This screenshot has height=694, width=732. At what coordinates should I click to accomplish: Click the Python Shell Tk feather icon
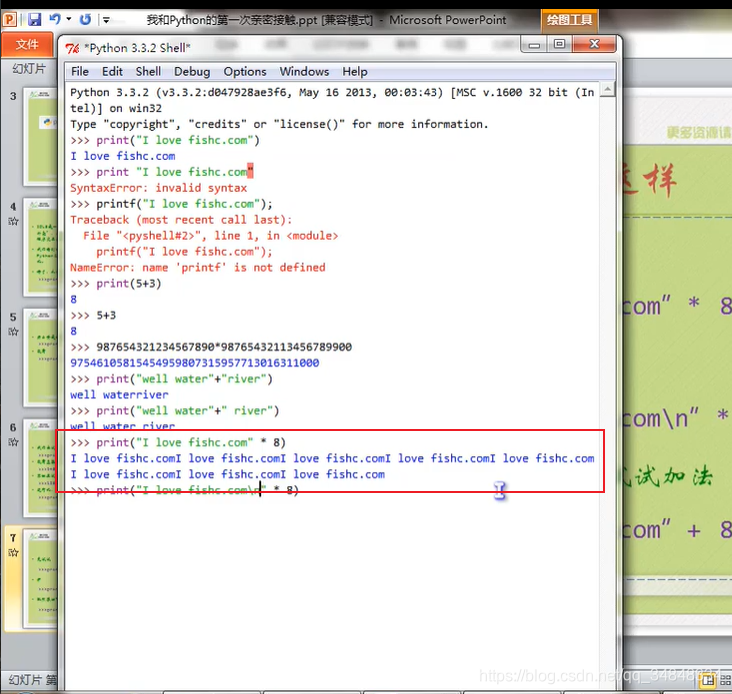tap(72, 48)
